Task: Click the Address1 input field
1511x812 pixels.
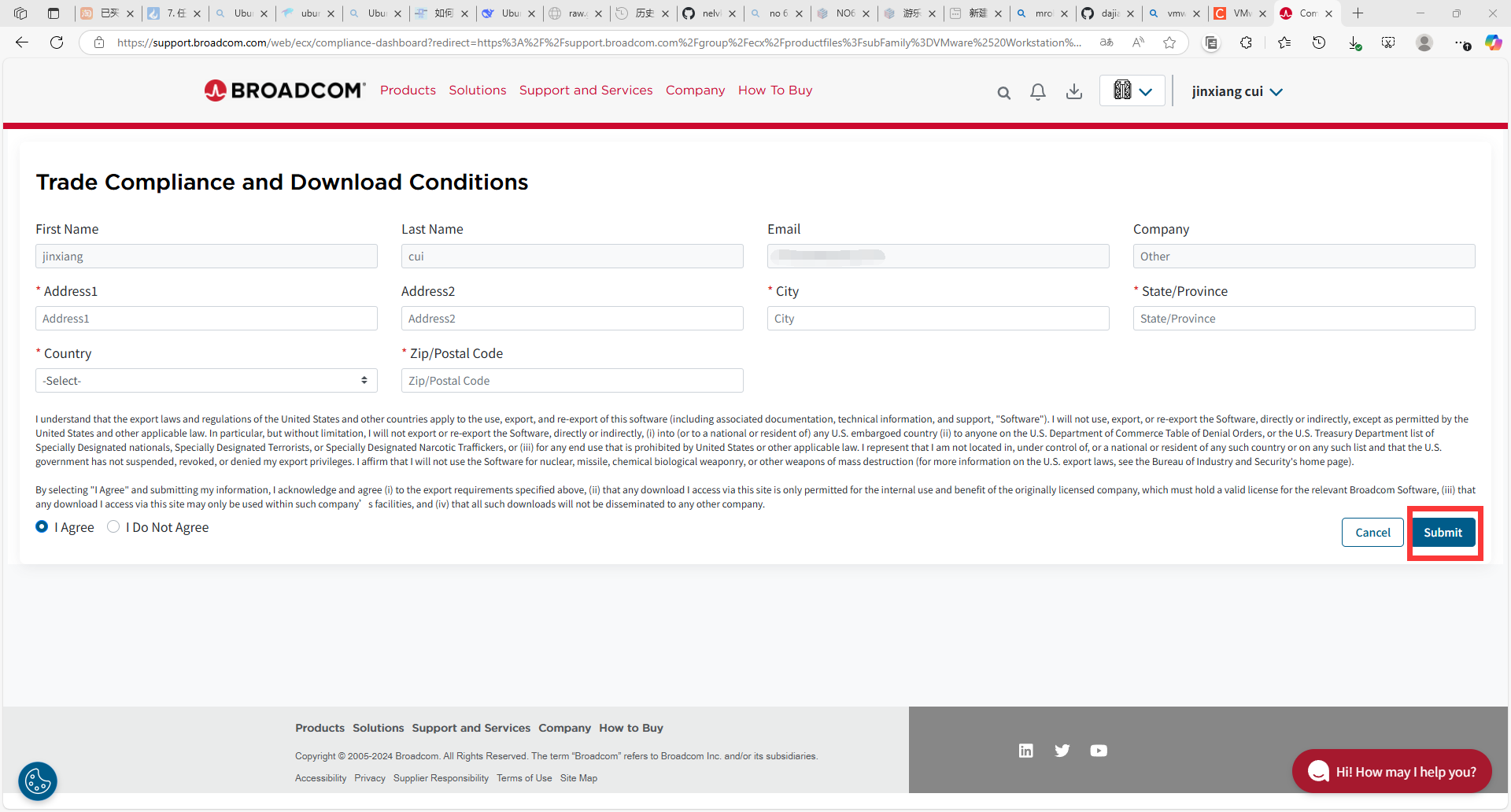Action: [206, 319]
